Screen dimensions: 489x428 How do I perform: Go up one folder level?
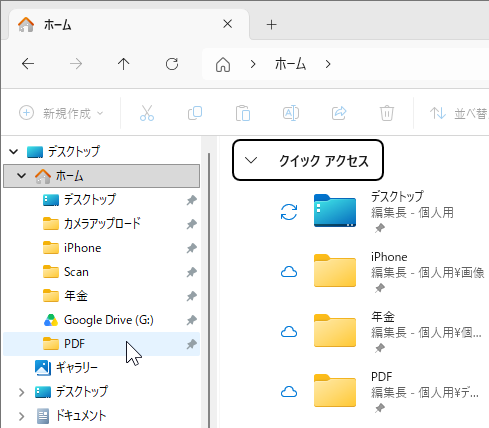tap(124, 64)
